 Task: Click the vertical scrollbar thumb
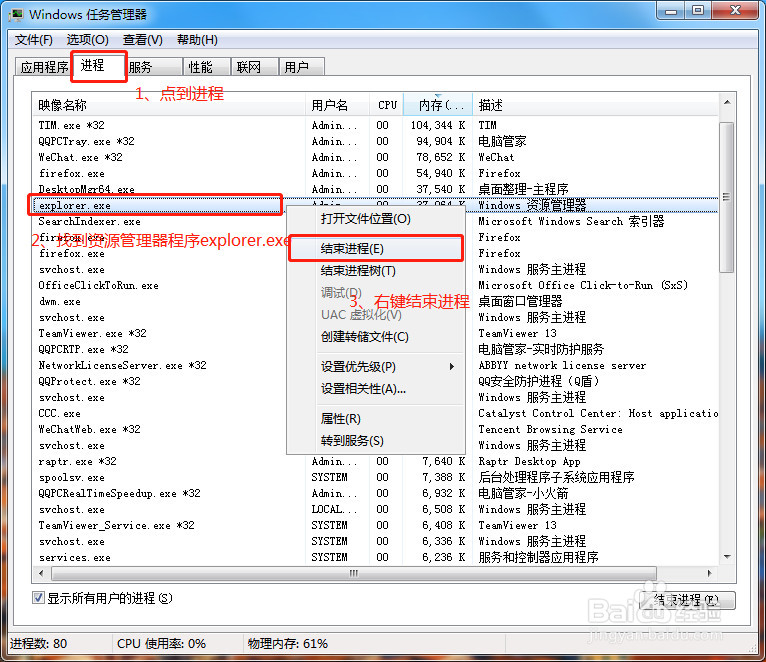click(727, 197)
